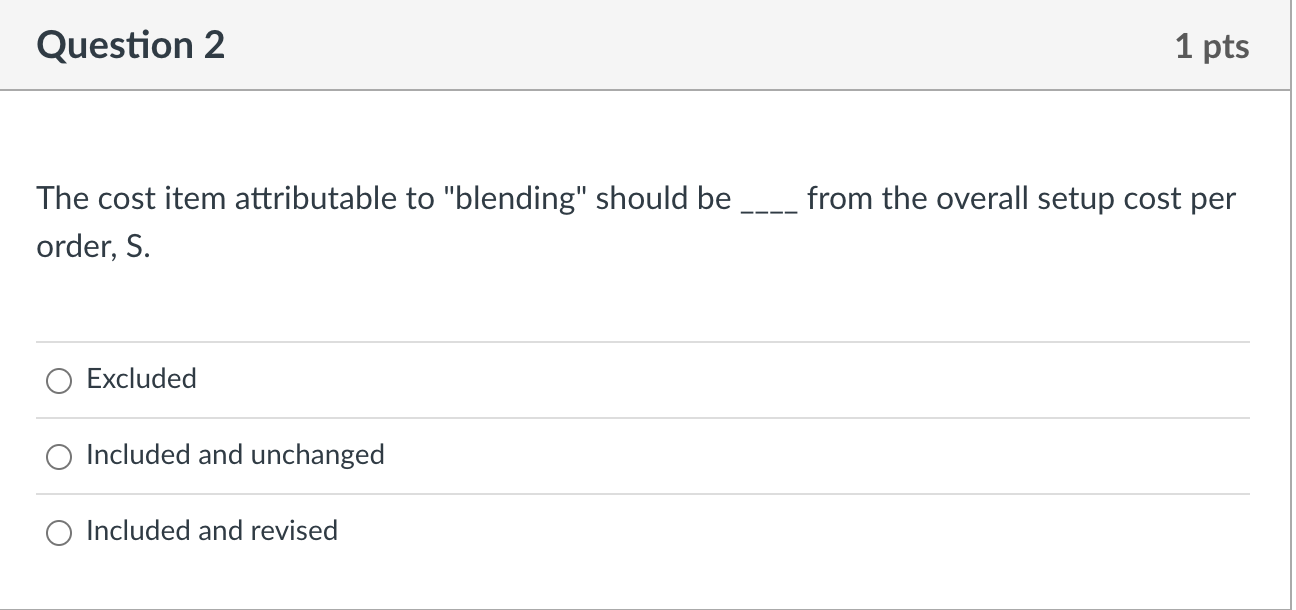
Task: Select 'Included and unchanged' as your answer
Action: pyautogui.click(x=58, y=456)
